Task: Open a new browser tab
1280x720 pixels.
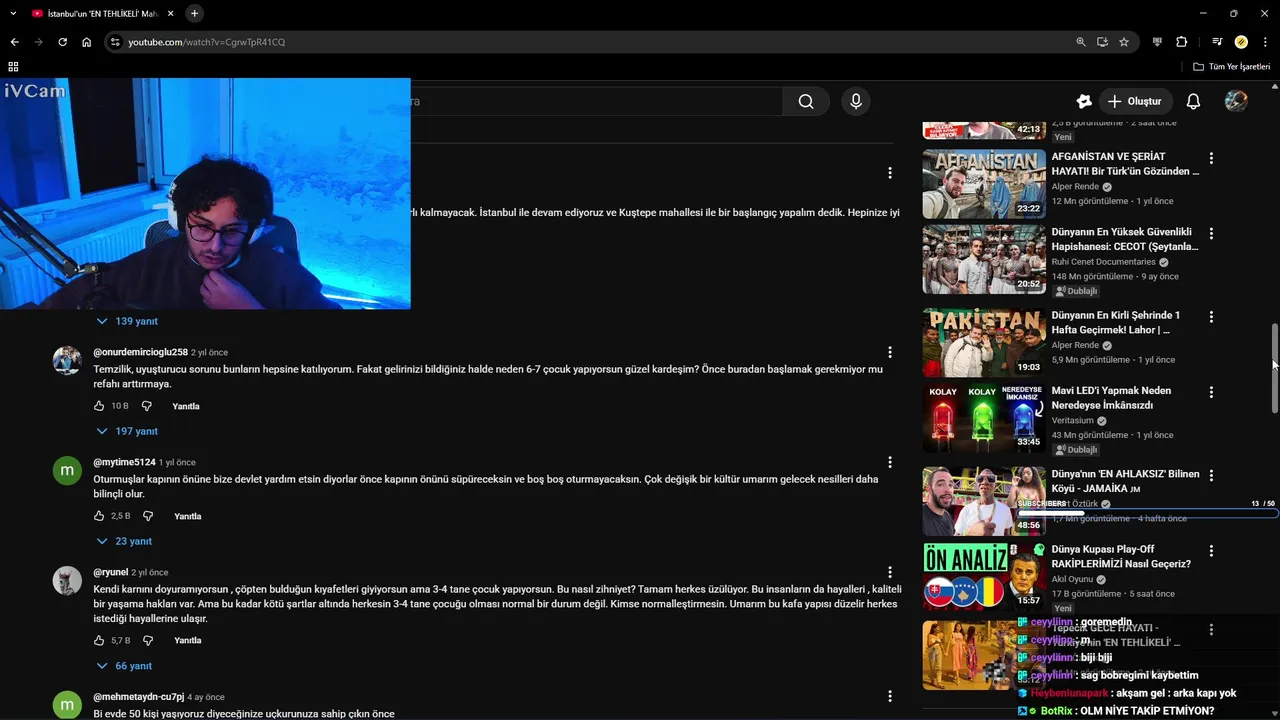Action: [194, 13]
